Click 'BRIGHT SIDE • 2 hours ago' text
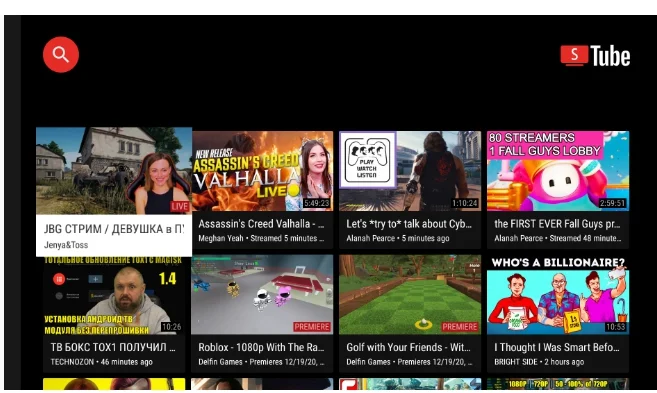 [539, 362]
